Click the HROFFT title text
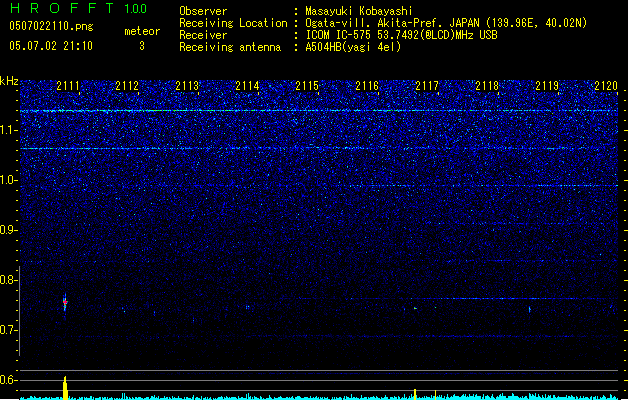 pyautogui.click(x=63, y=8)
